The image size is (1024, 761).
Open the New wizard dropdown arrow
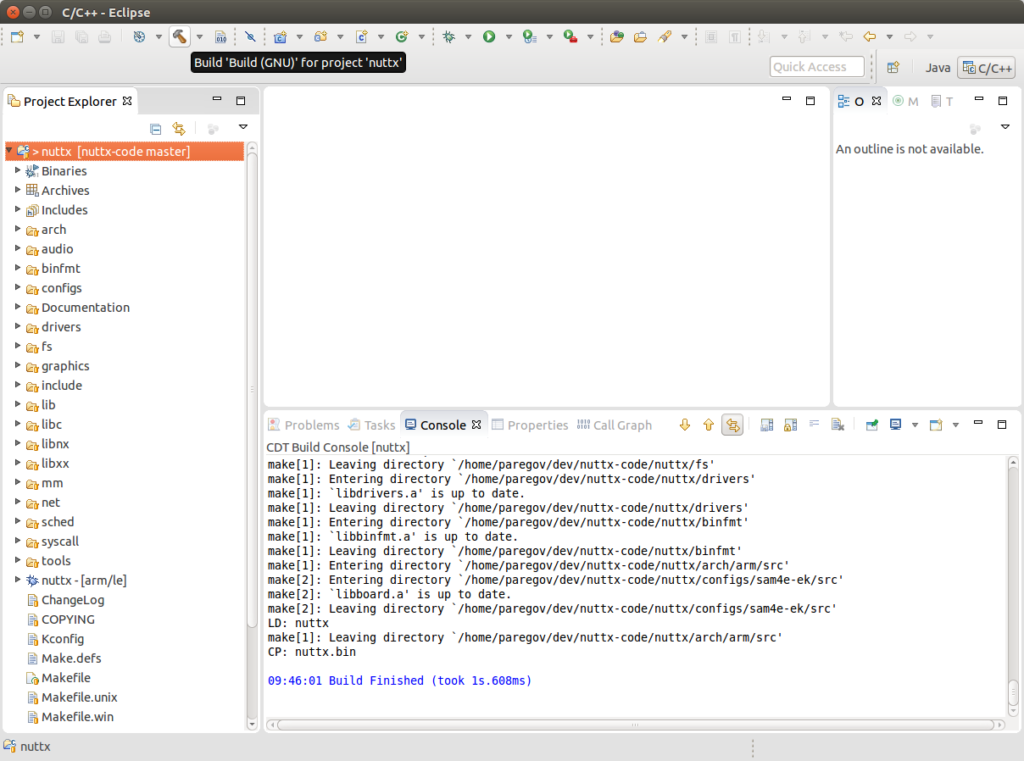[x=37, y=37]
